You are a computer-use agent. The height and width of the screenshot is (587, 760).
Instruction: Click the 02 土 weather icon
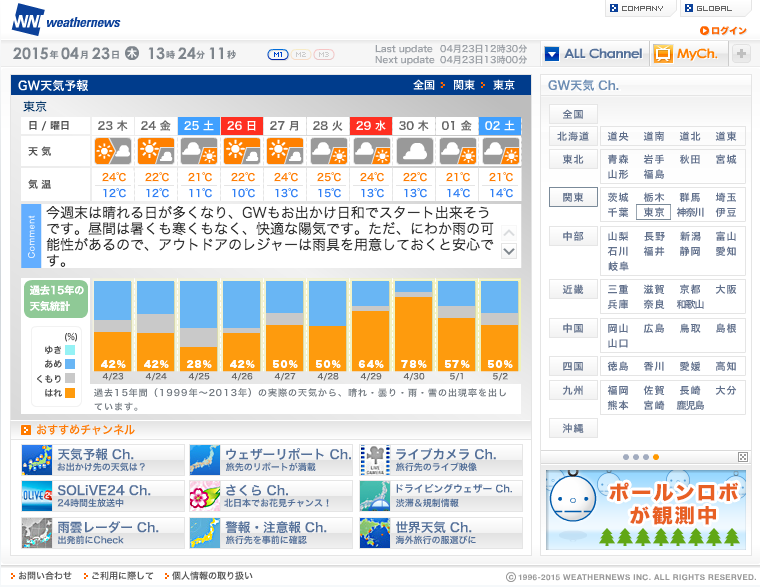[x=501, y=151]
